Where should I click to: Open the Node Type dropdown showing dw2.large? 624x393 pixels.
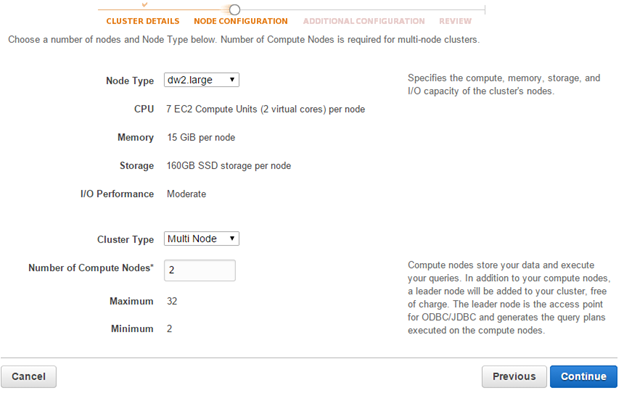click(201, 80)
